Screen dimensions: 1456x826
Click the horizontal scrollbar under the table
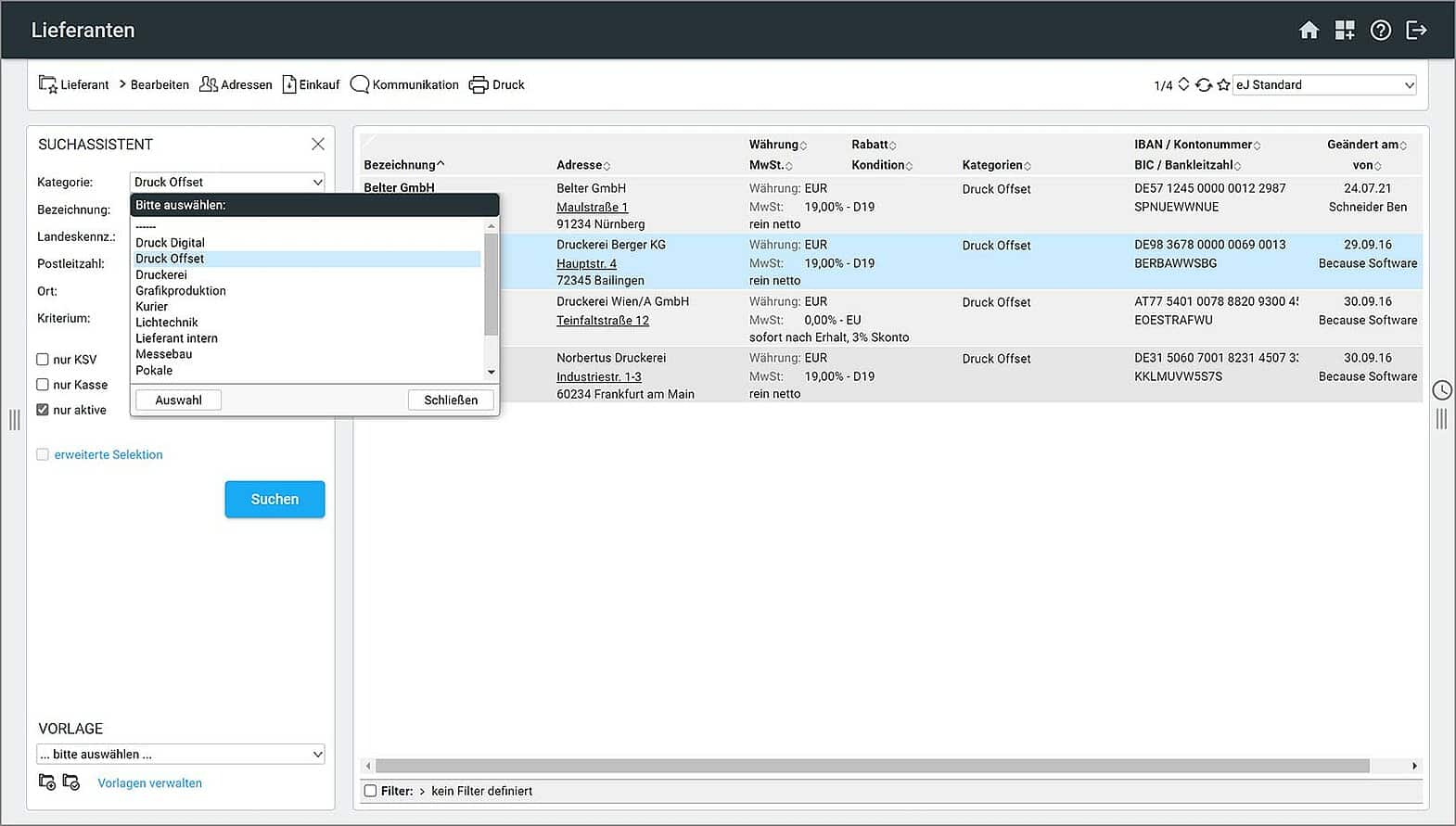pos(872,767)
